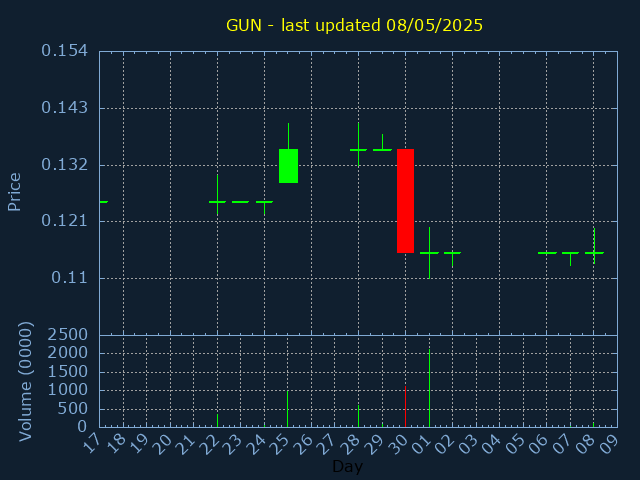Screen dimensions: 640x480
Task: Click the green candle on day 07
Action: [x=570, y=254]
